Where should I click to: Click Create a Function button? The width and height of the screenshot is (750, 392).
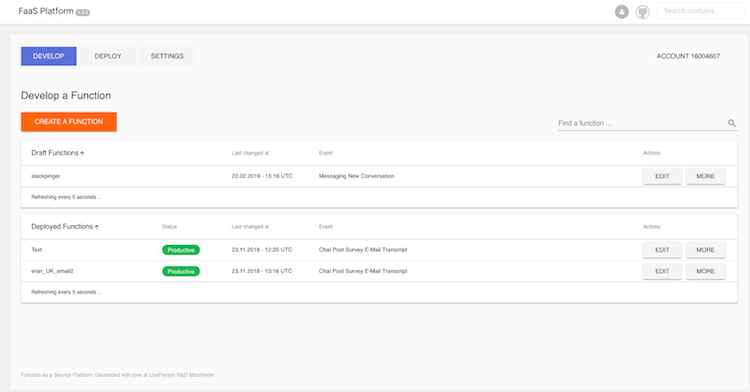[x=68, y=121]
